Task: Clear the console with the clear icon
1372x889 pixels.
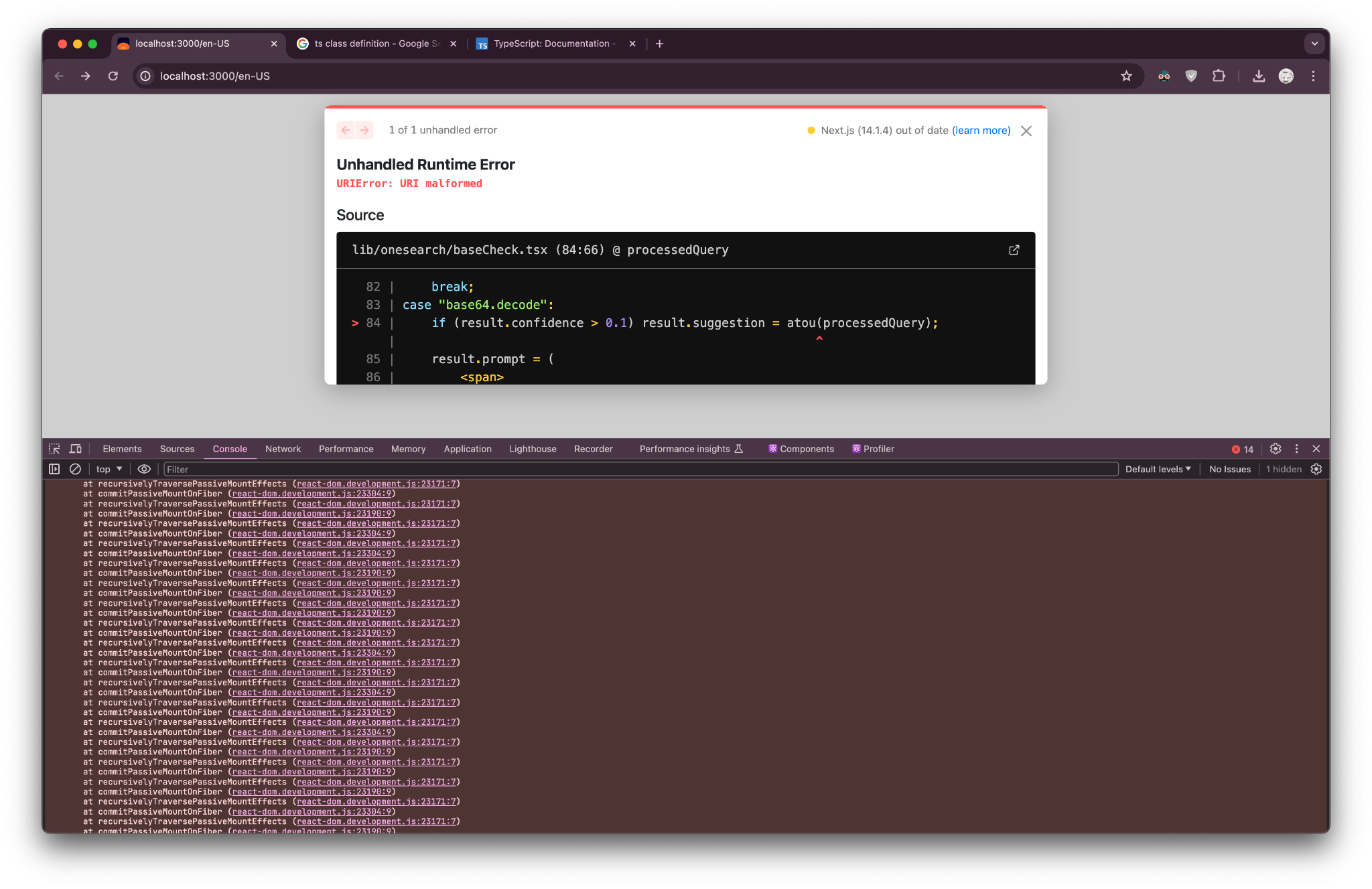Action: click(x=75, y=469)
